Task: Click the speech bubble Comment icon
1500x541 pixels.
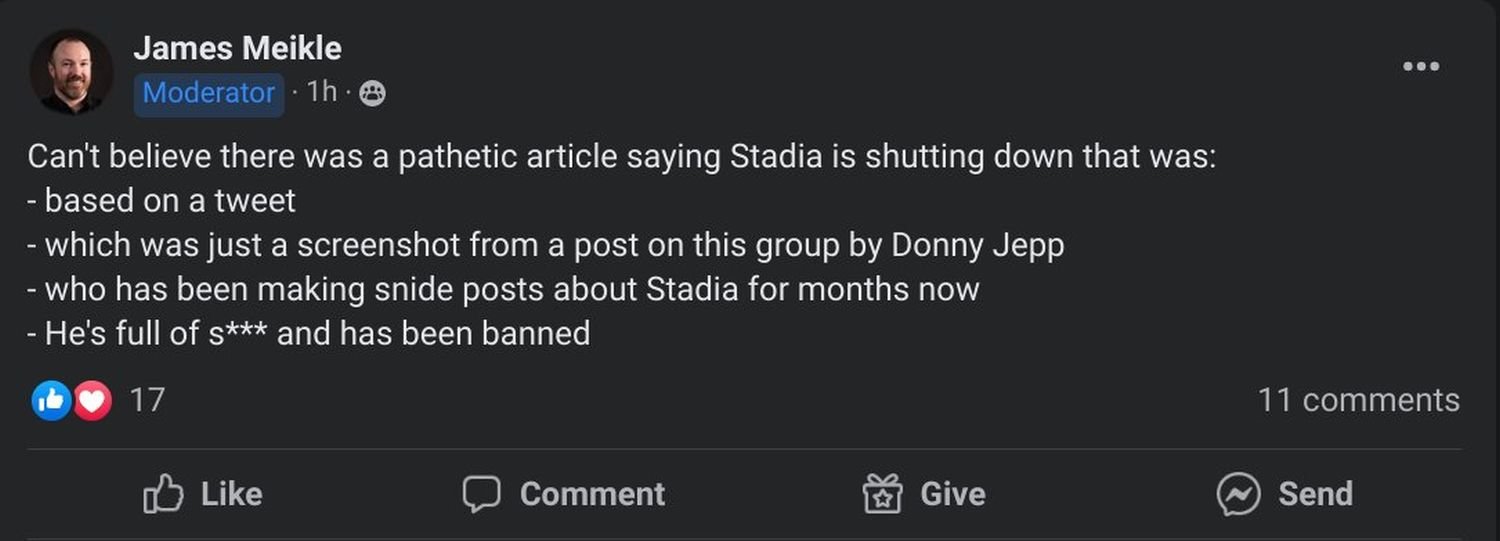Action: 481,494
